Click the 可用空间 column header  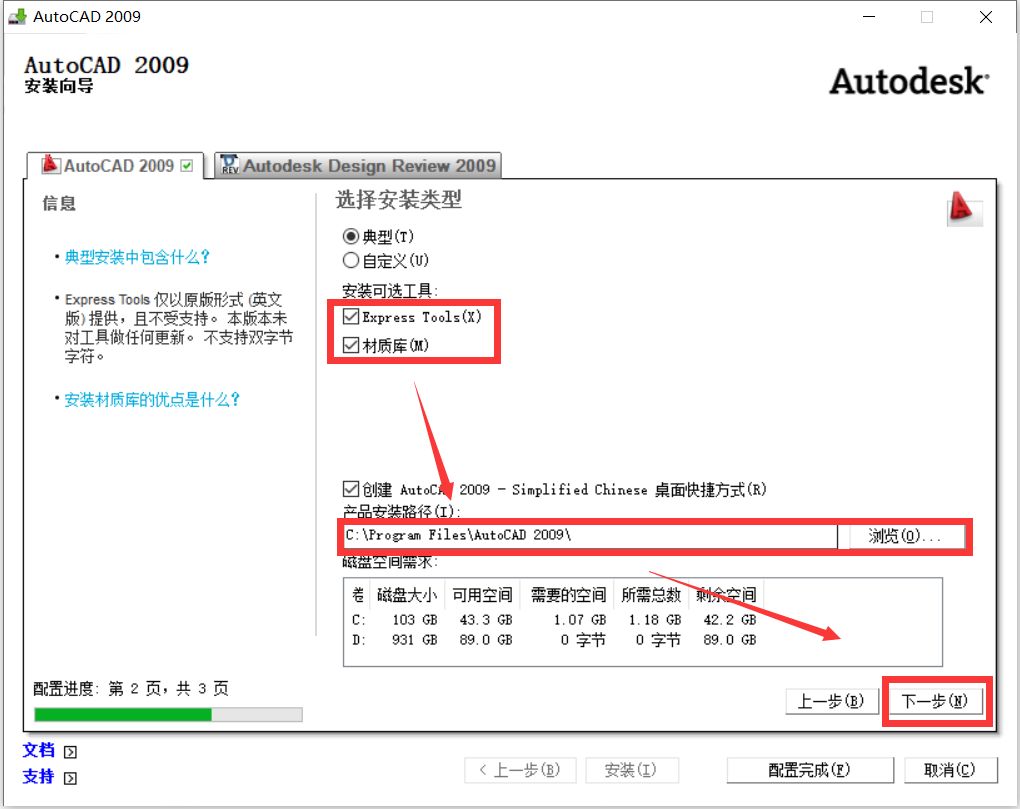(482, 594)
